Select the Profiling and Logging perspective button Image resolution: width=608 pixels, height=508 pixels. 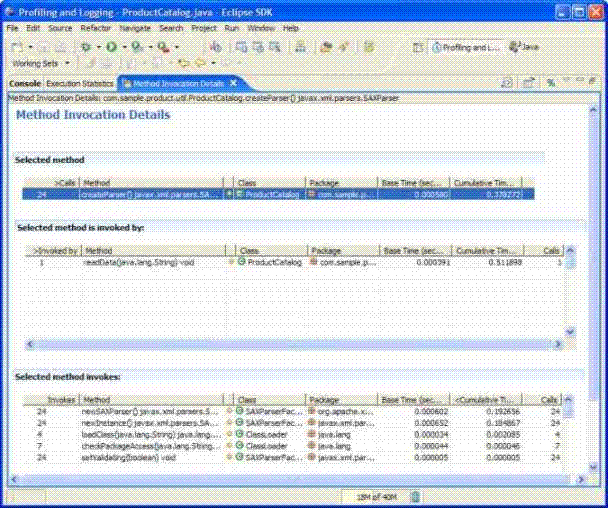[x=465, y=46]
